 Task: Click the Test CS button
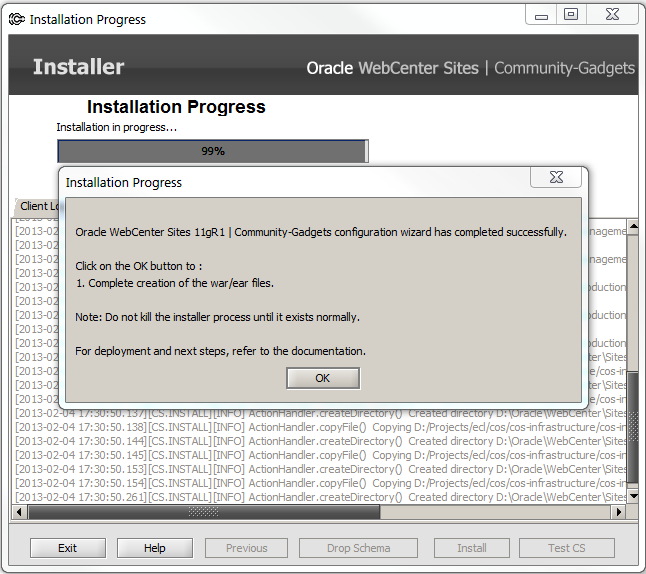click(566, 548)
